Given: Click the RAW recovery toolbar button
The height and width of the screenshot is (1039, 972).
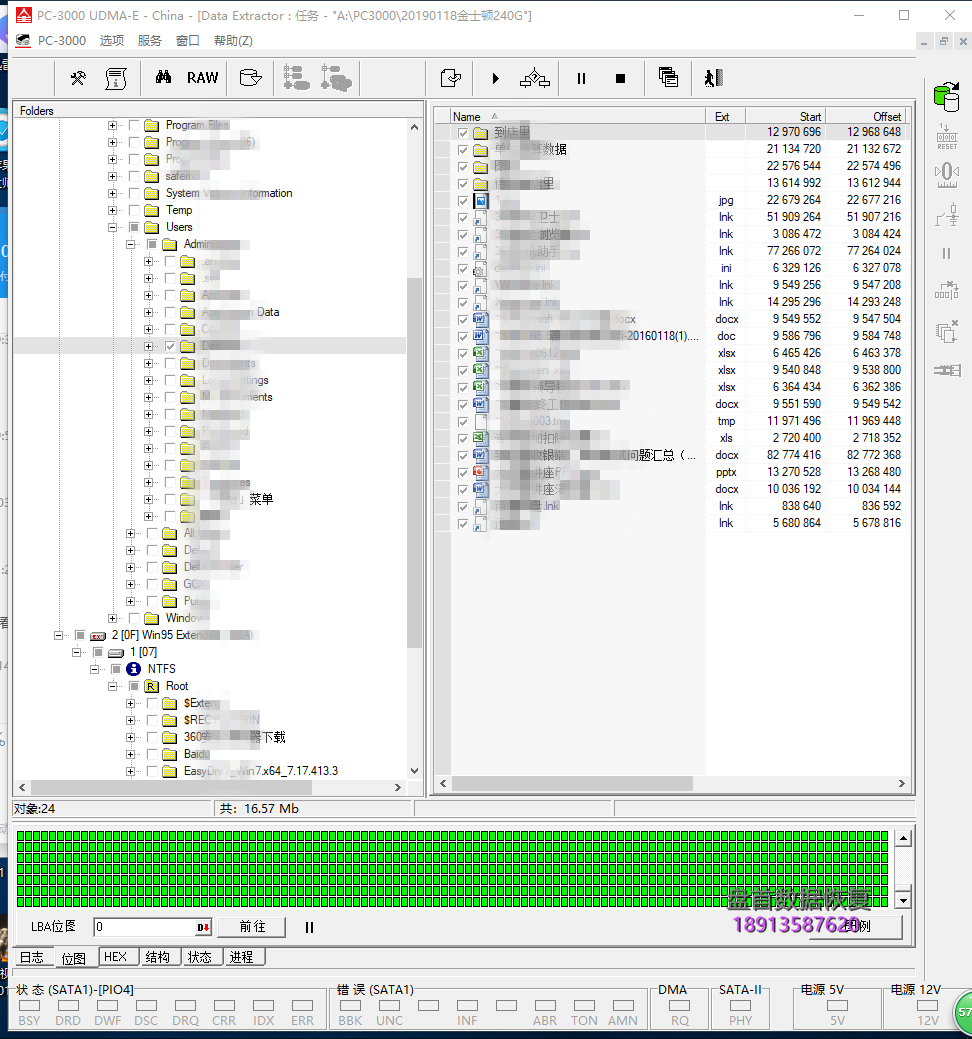Looking at the screenshot, I should click(x=202, y=78).
